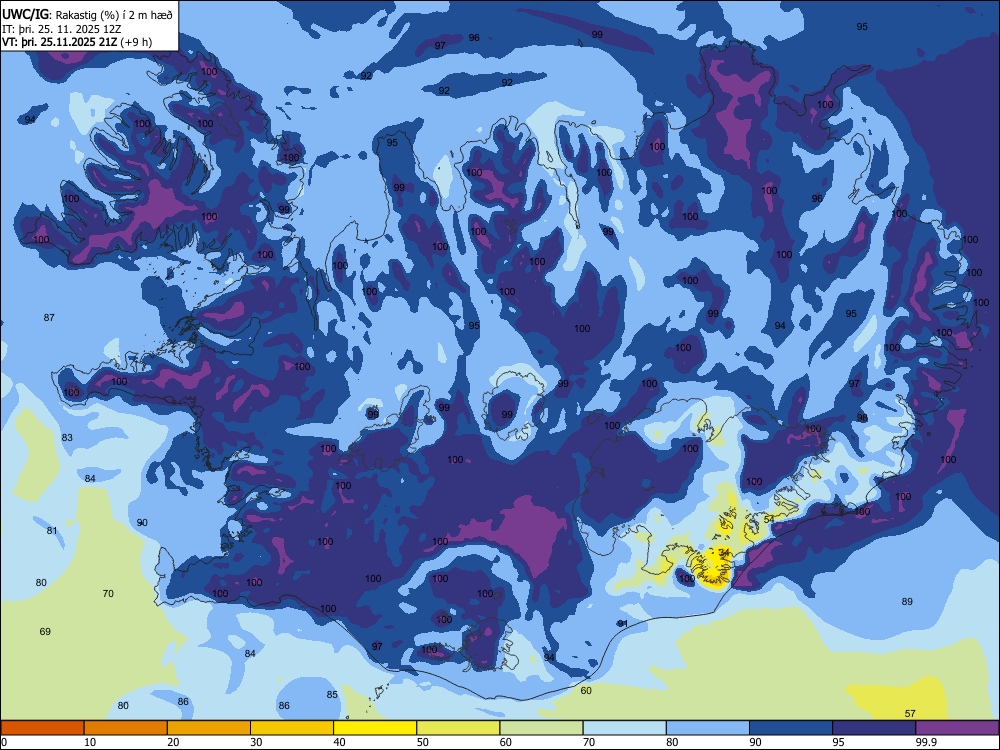
Task: Choose the 90–95 blue legend swatch
Action: (791, 728)
